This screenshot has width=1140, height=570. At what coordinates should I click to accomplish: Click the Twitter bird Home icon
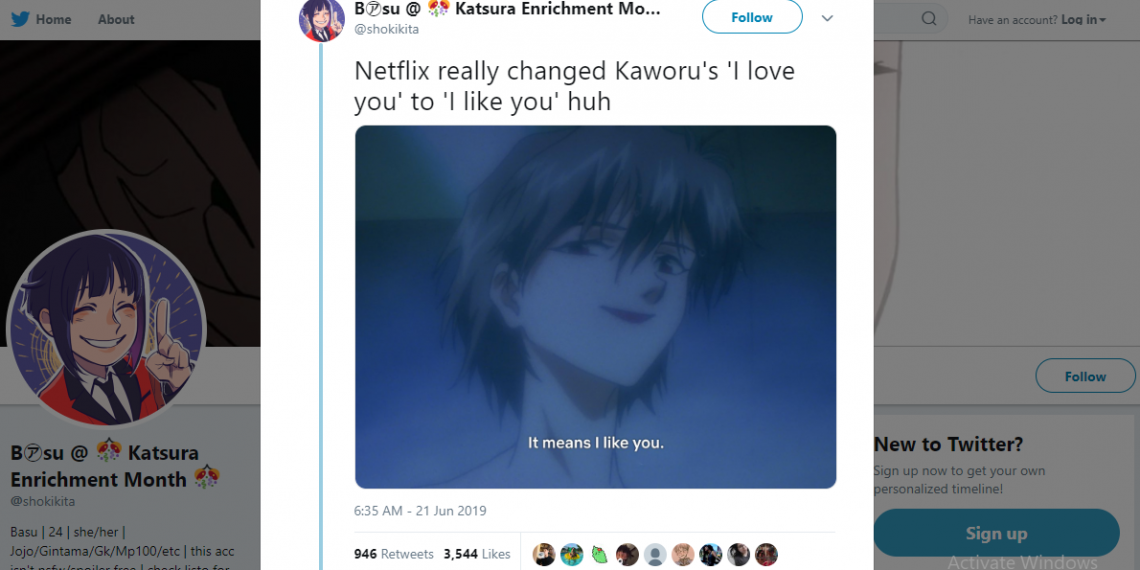coord(20,20)
